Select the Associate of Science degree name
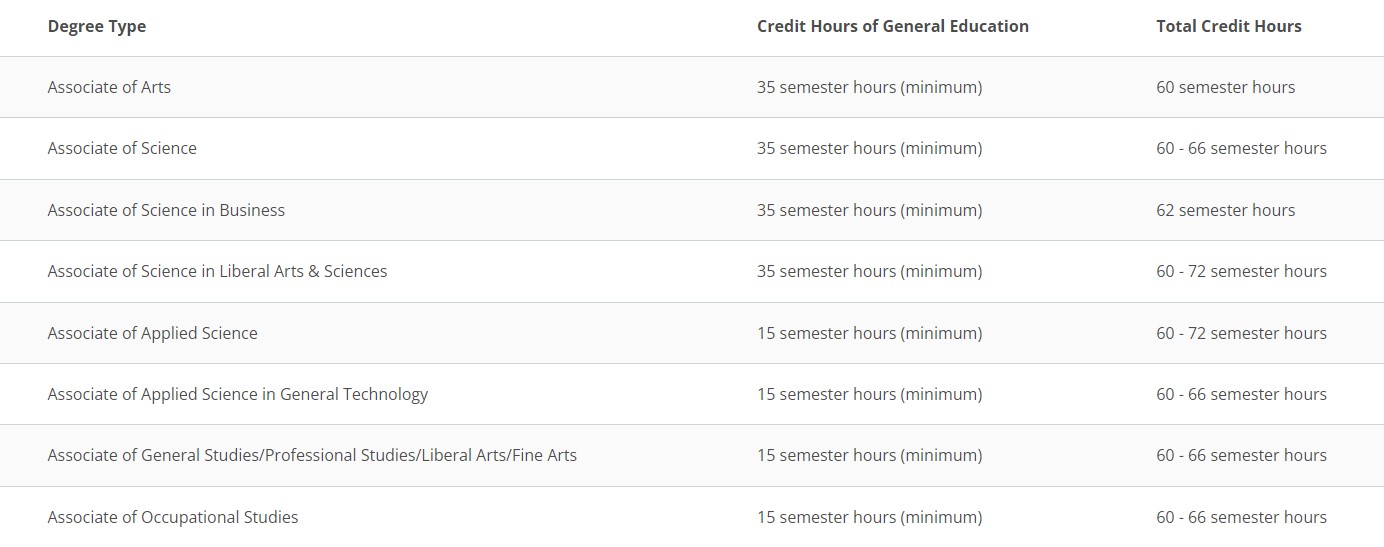Screen dimensions: 1384x547 [x=122, y=148]
